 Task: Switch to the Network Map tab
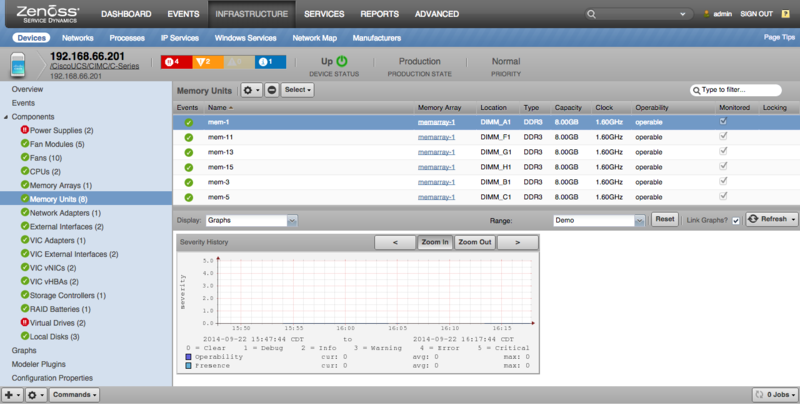tap(314, 38)
